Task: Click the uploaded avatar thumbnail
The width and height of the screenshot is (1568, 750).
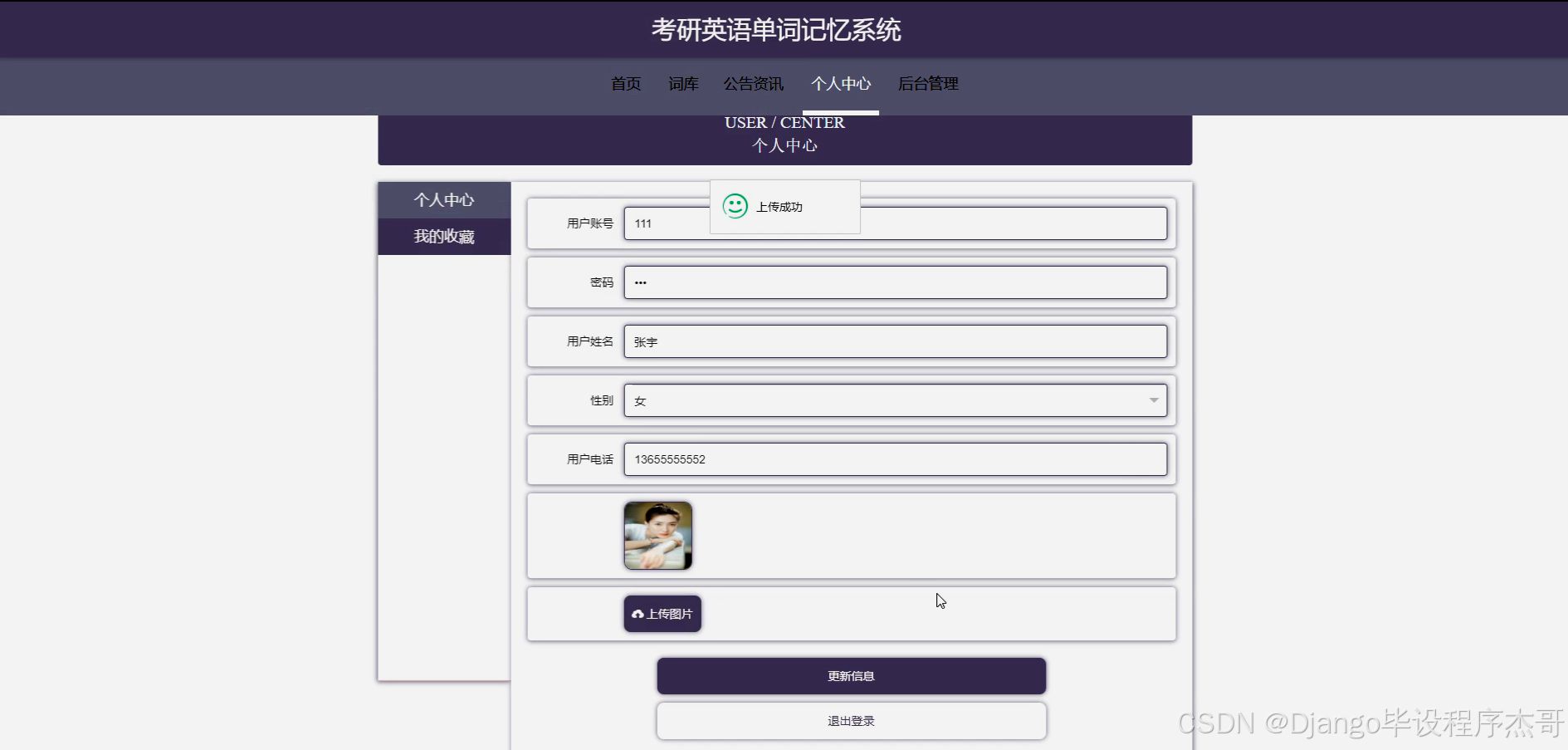Action: click(x=658, y=536)
